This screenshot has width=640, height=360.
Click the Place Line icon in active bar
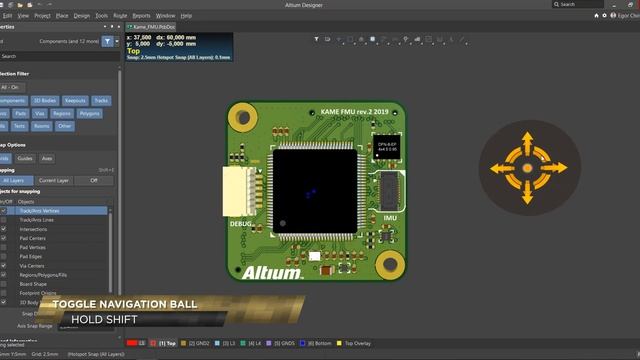(x=462, y=39)
